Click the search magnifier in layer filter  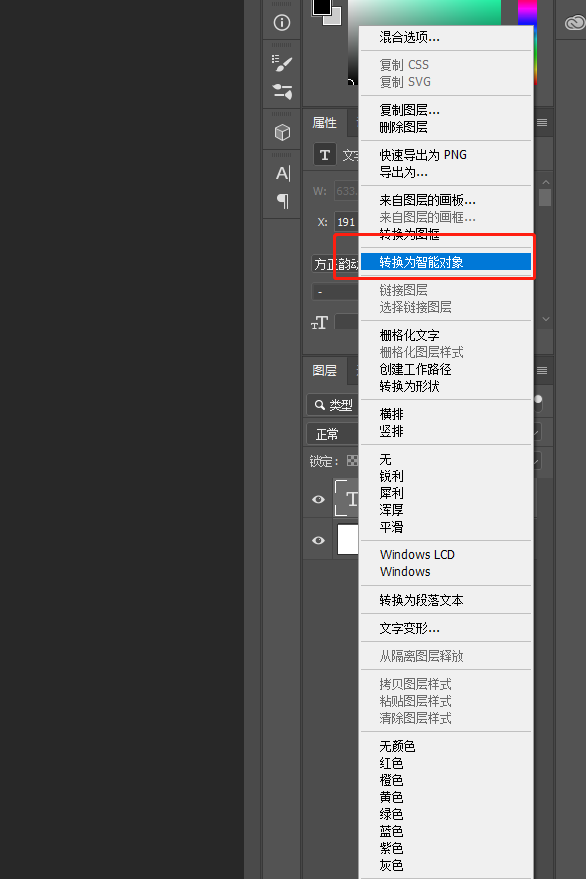[320, 405]
